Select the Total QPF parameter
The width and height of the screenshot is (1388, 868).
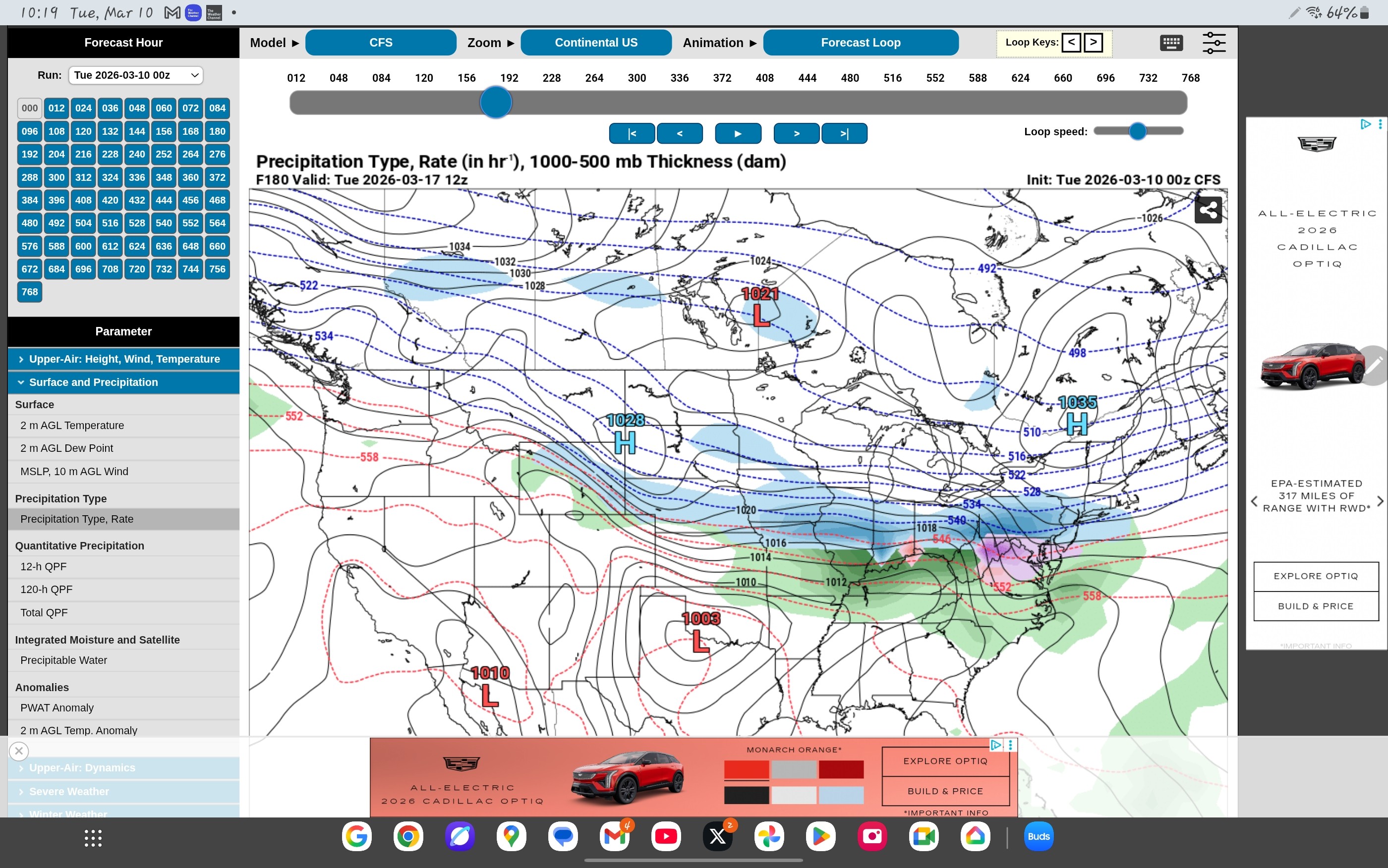coord(44,612)
